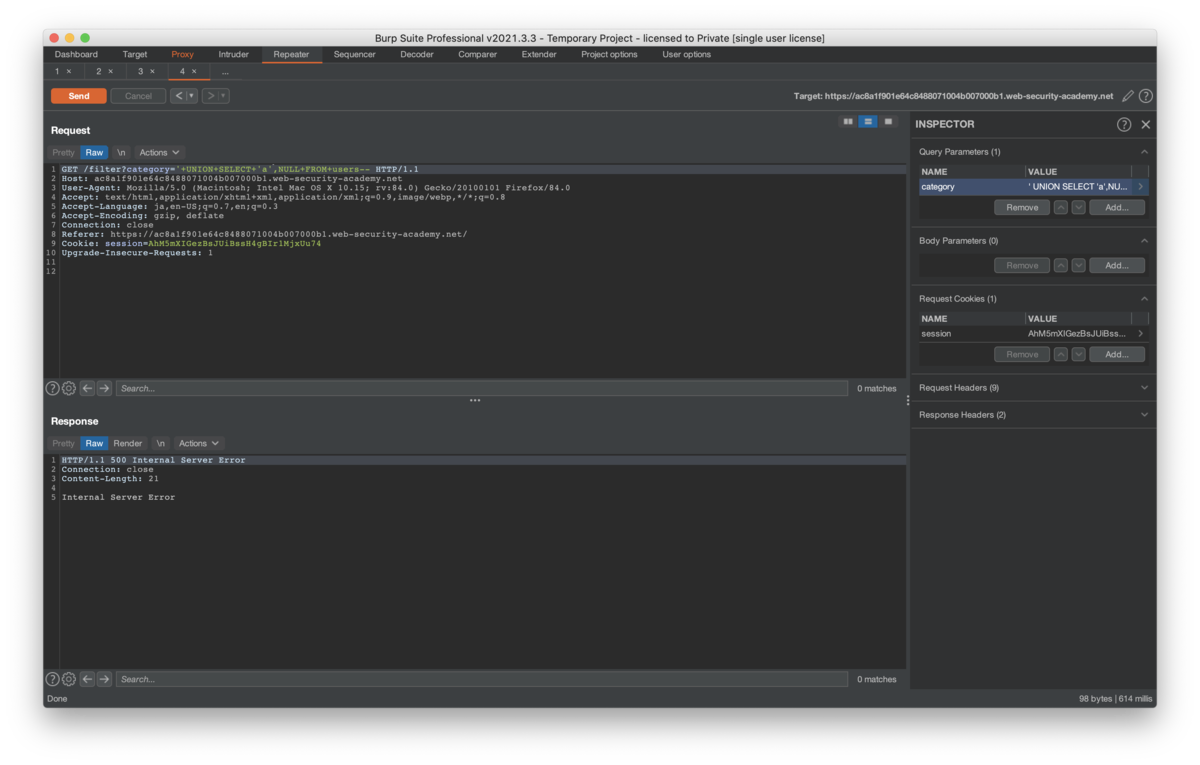Open new Repeater tab with ellipsis
The height and width of the screenshot is (765, 1200).
point(225,72)
